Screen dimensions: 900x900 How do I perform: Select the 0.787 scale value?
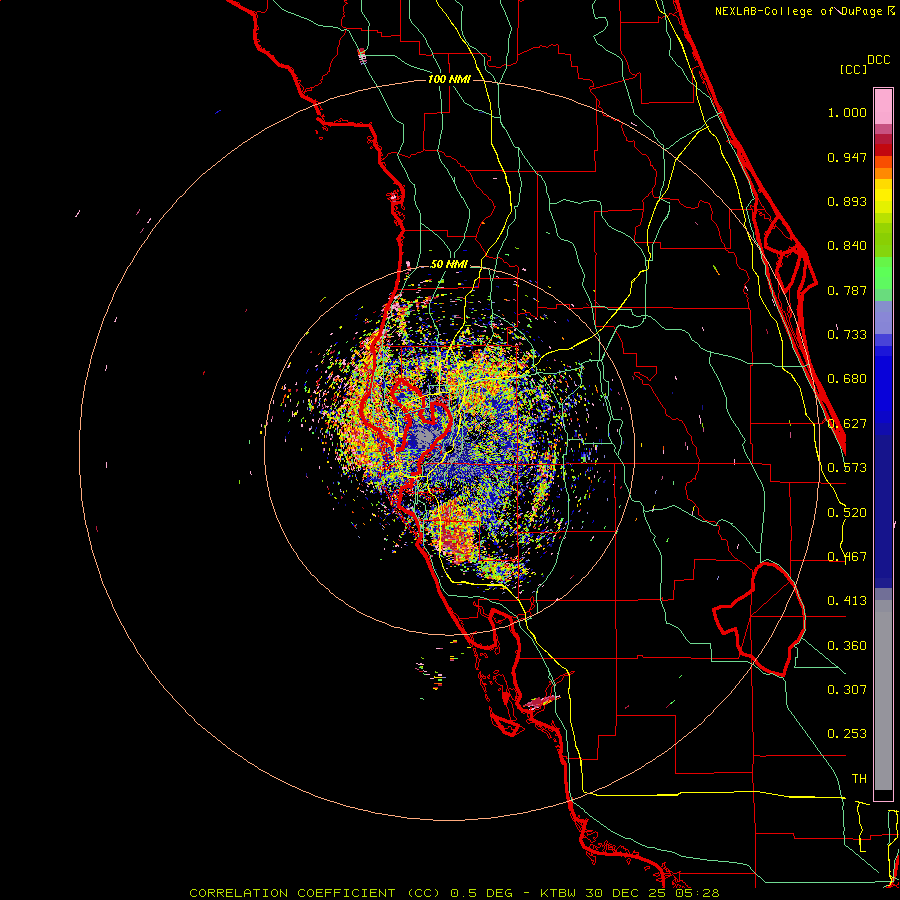point(847,290)
